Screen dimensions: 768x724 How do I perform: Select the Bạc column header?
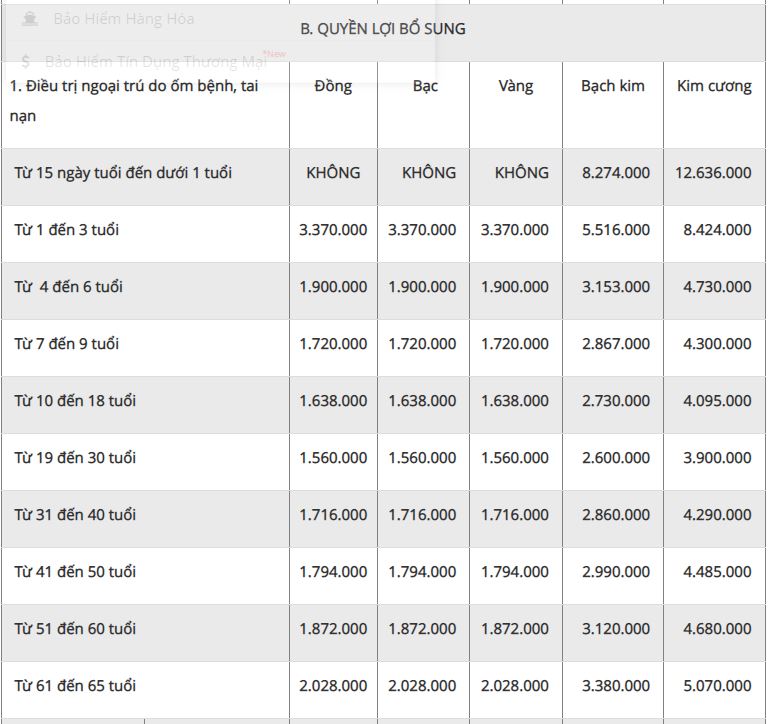click(x=425, y=86)
